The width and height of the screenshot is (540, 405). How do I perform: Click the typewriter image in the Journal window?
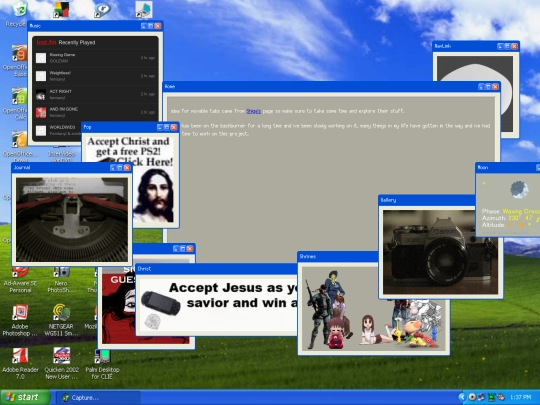(x=72, y=219)
